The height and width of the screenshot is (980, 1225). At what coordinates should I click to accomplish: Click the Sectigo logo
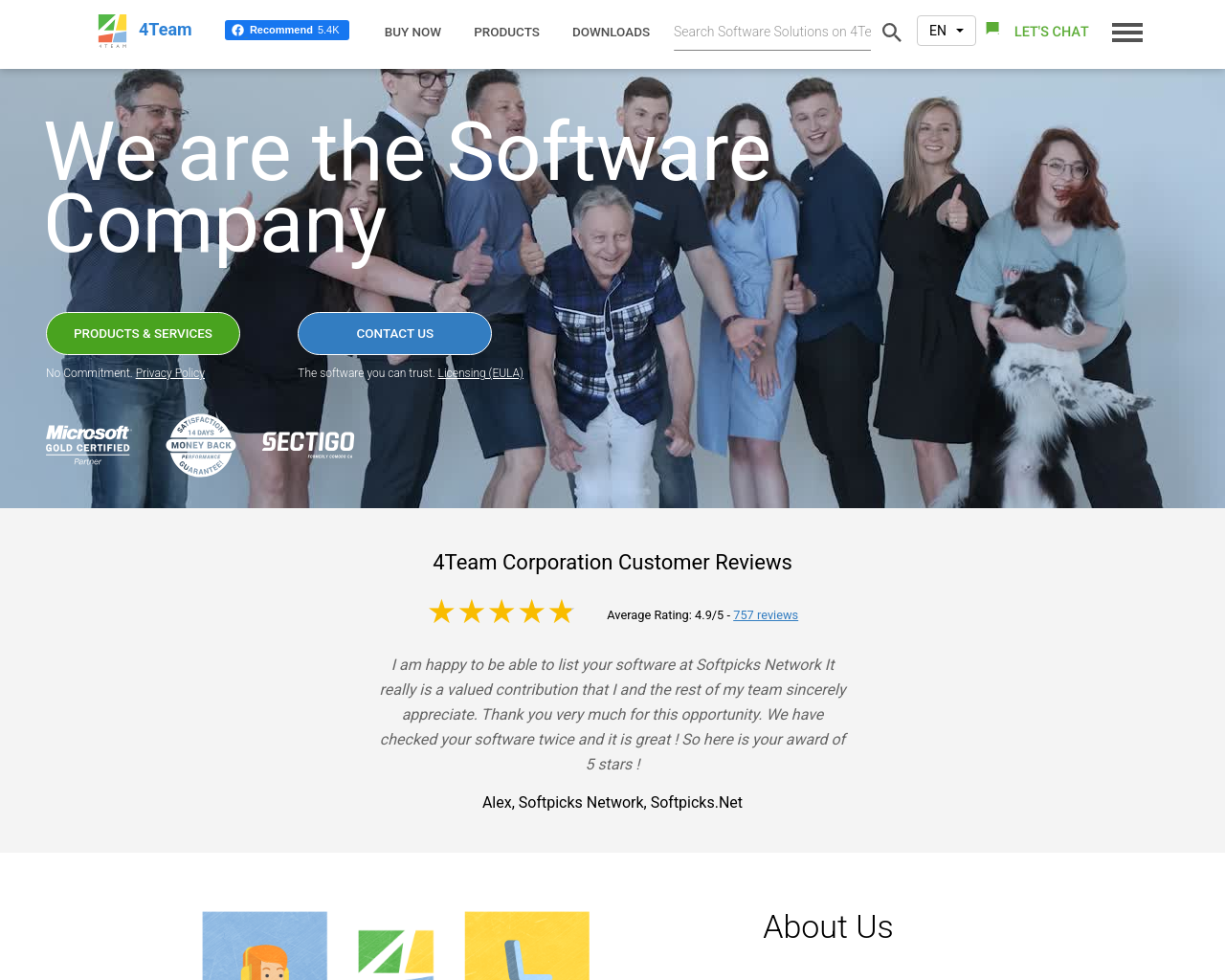pos(308,443)
